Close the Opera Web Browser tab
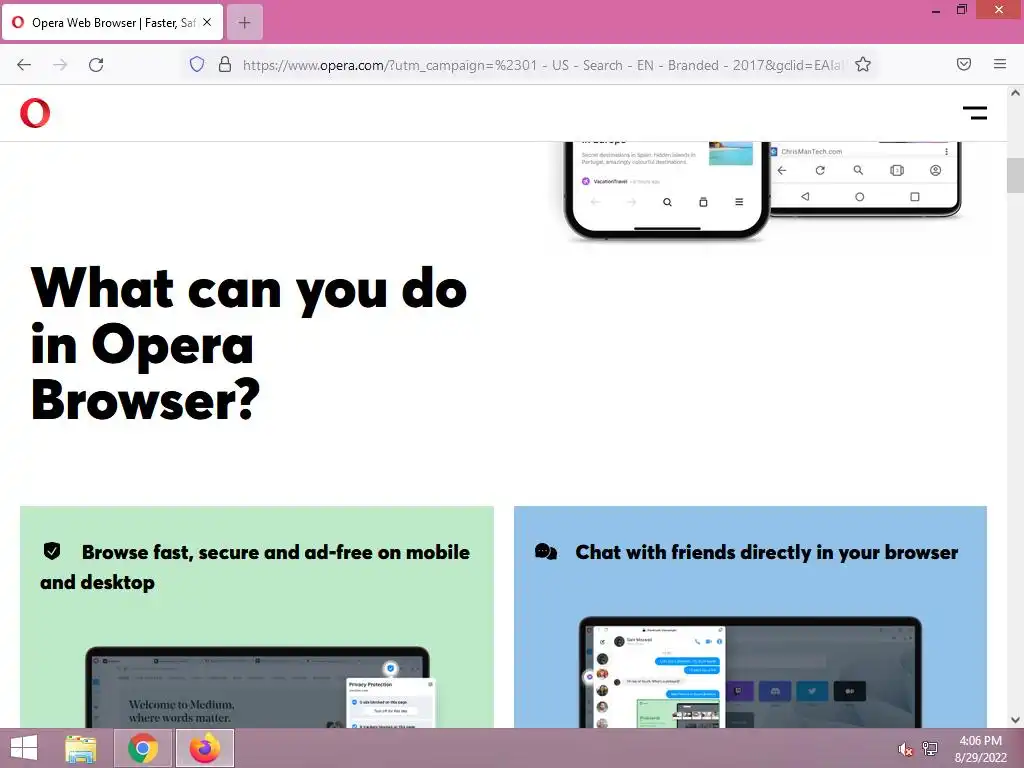 207,22
